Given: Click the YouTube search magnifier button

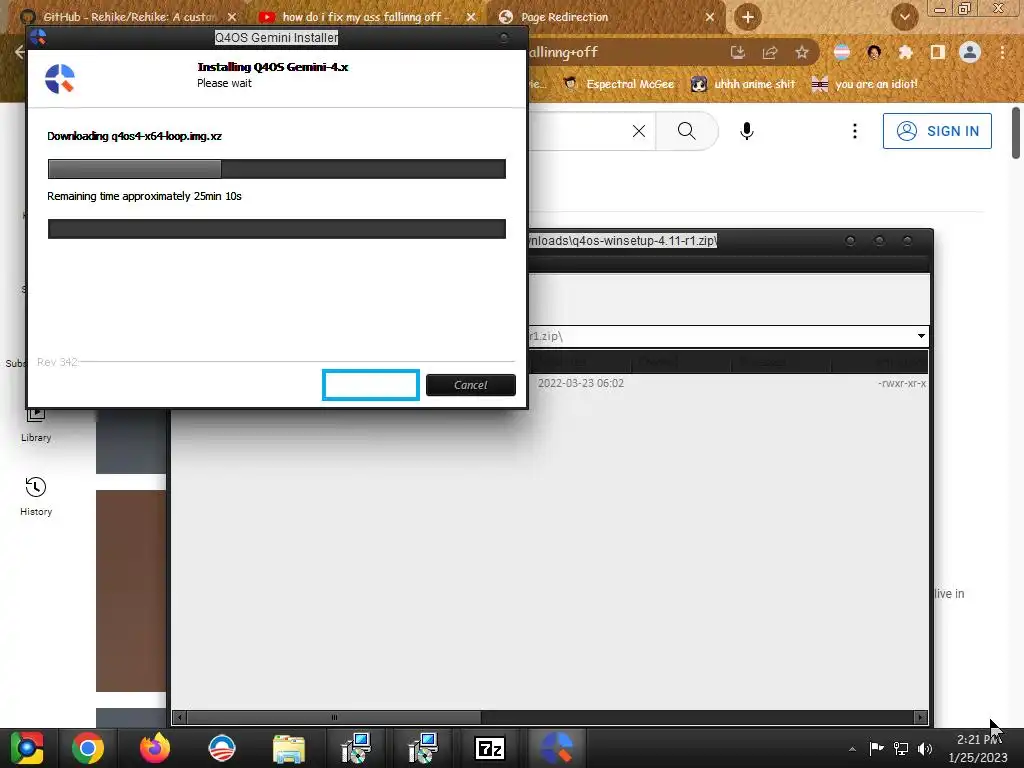Looking at the screenshot, I should click(686, 131).
